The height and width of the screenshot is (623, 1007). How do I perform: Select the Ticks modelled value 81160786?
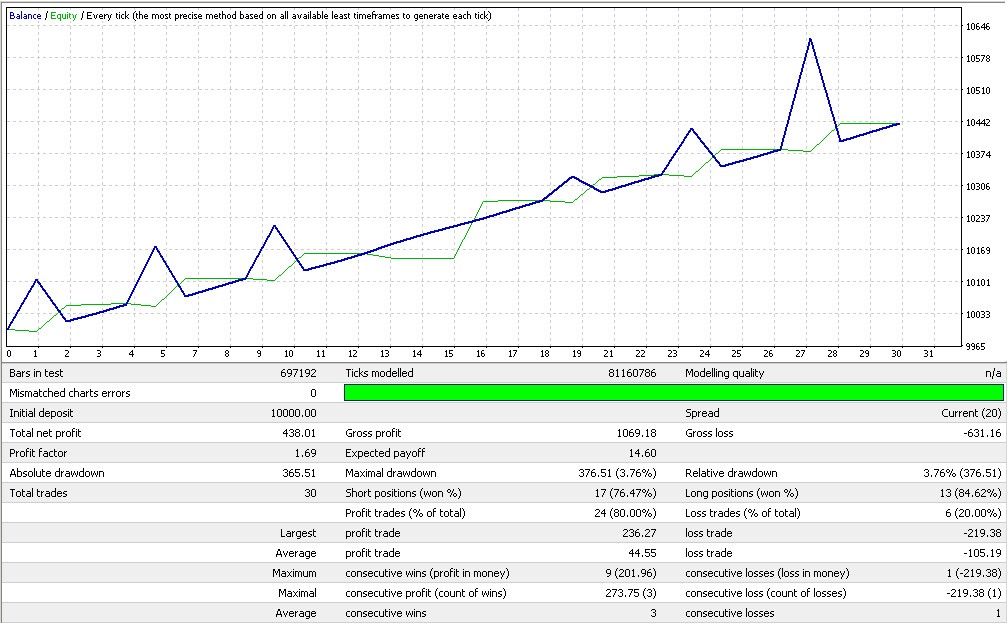point(632,373)
